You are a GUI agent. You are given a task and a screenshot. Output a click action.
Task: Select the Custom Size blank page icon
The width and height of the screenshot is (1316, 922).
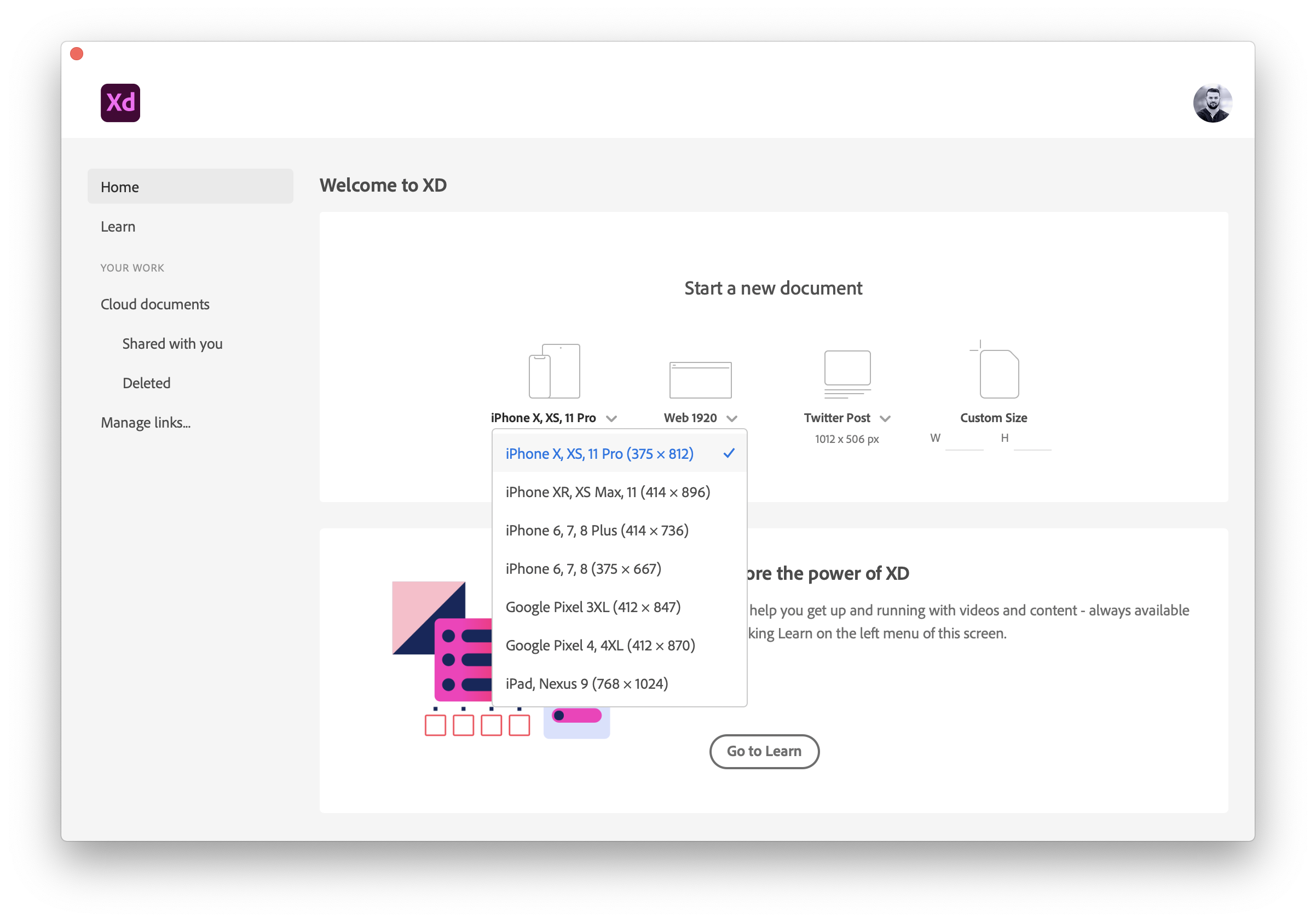(x=995, y=370)
